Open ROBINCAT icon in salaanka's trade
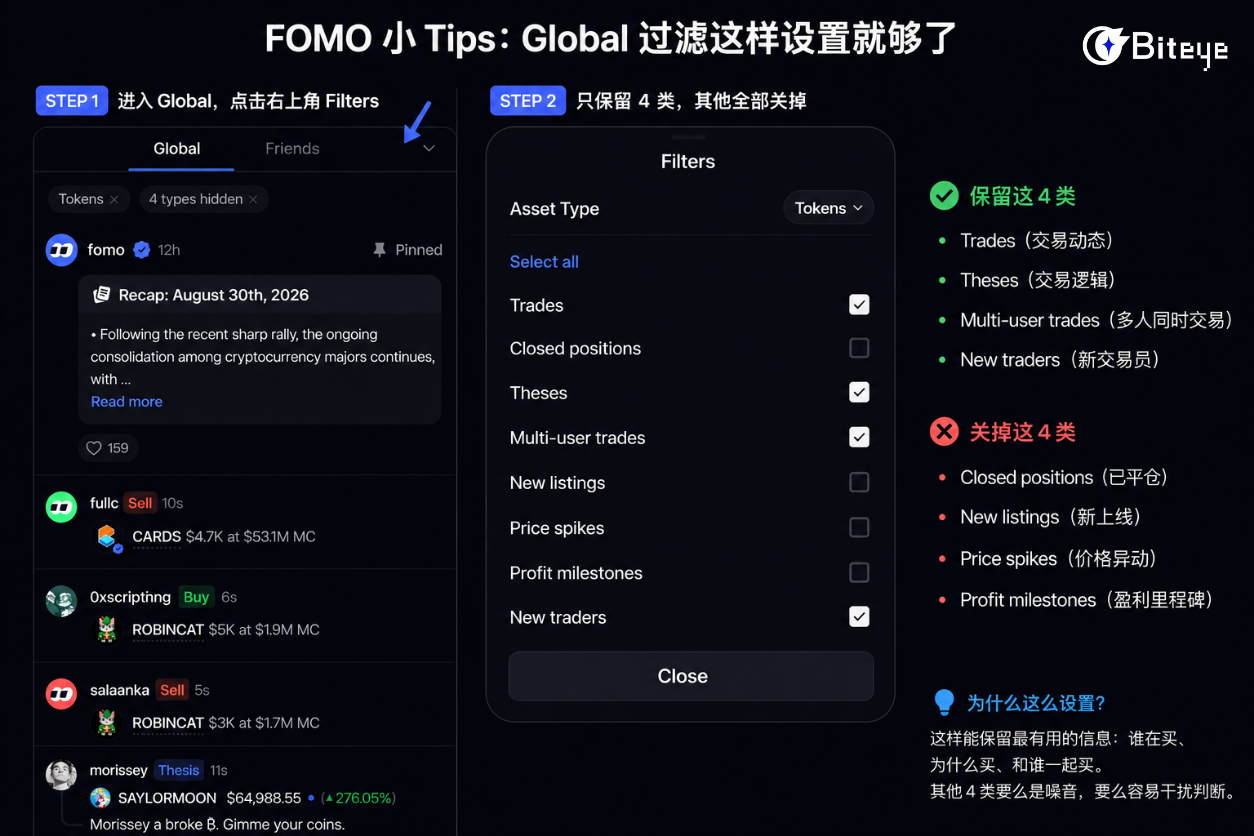1254x836 pixels. (x=107, y=723)
